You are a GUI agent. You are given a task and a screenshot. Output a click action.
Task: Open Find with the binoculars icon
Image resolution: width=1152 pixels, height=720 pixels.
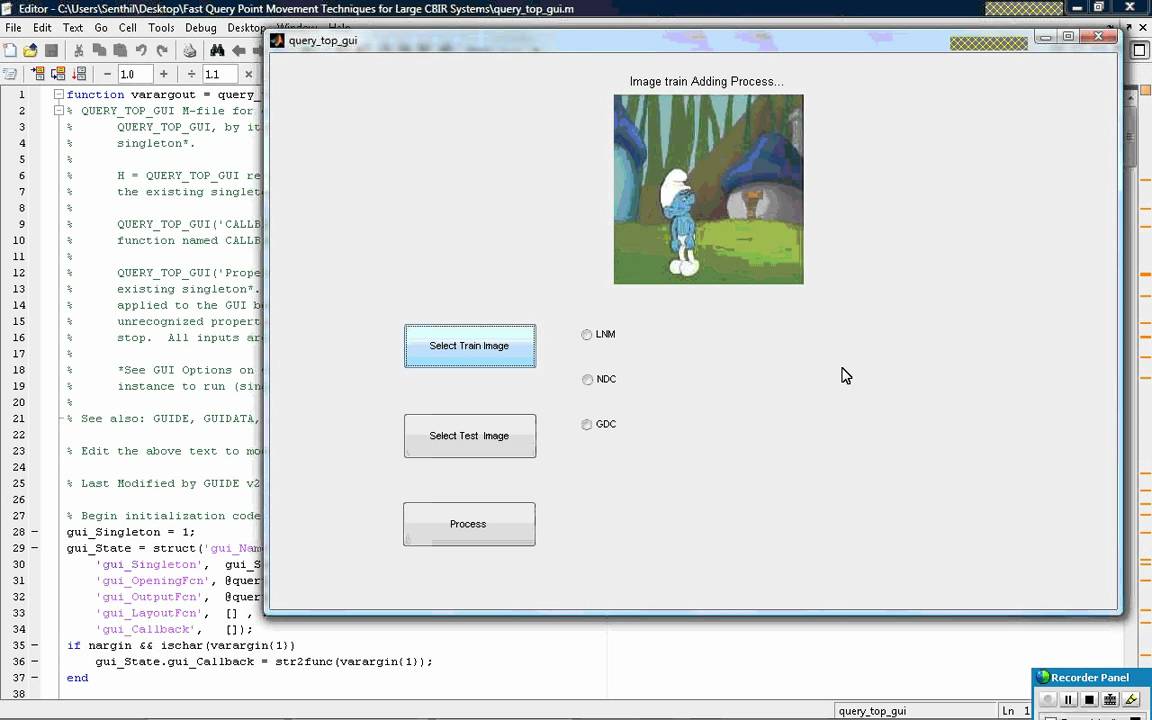point(217,50)
